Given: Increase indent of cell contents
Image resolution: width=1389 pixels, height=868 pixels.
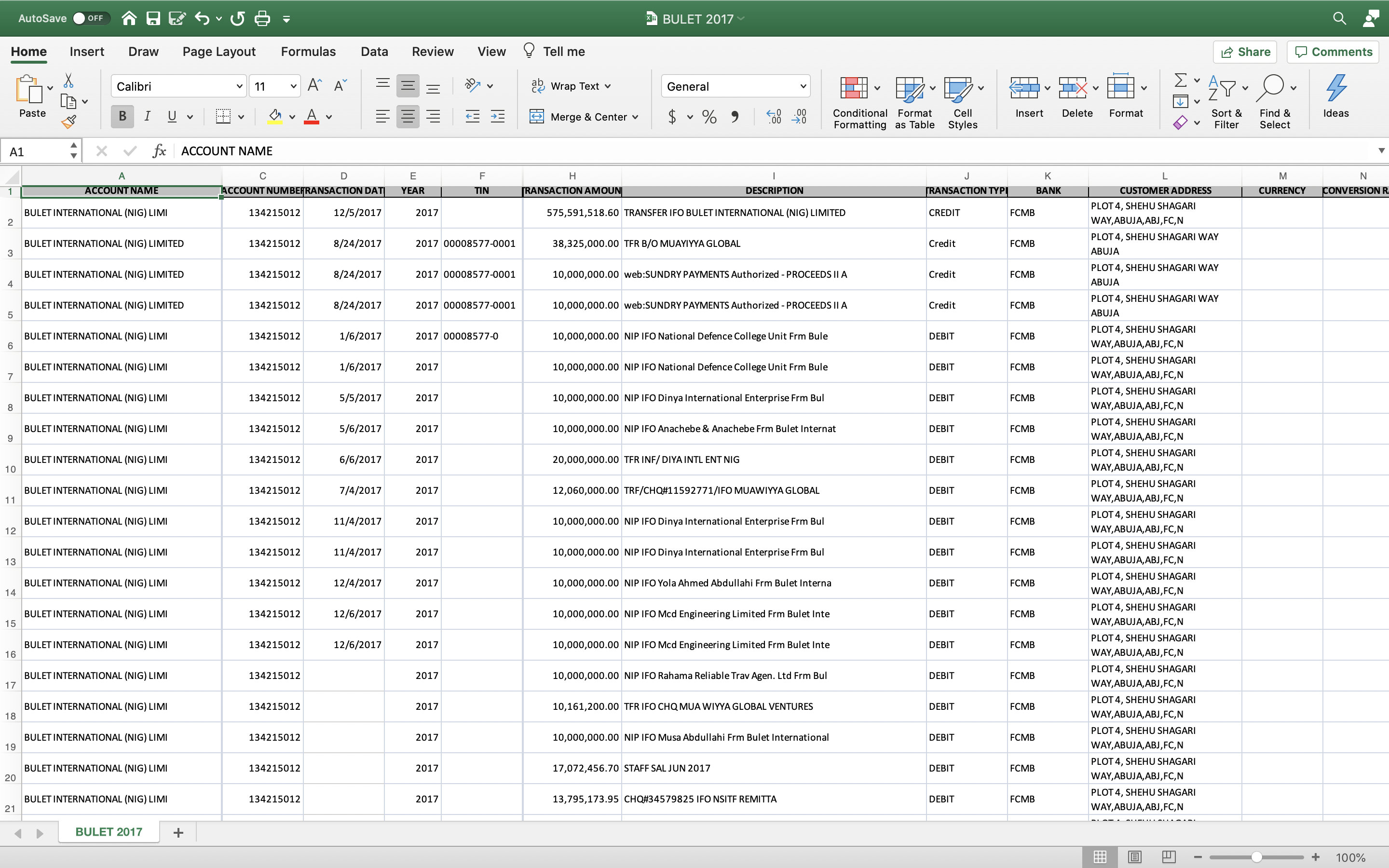Looking at the screenshot, I should [x=498, y=117].
